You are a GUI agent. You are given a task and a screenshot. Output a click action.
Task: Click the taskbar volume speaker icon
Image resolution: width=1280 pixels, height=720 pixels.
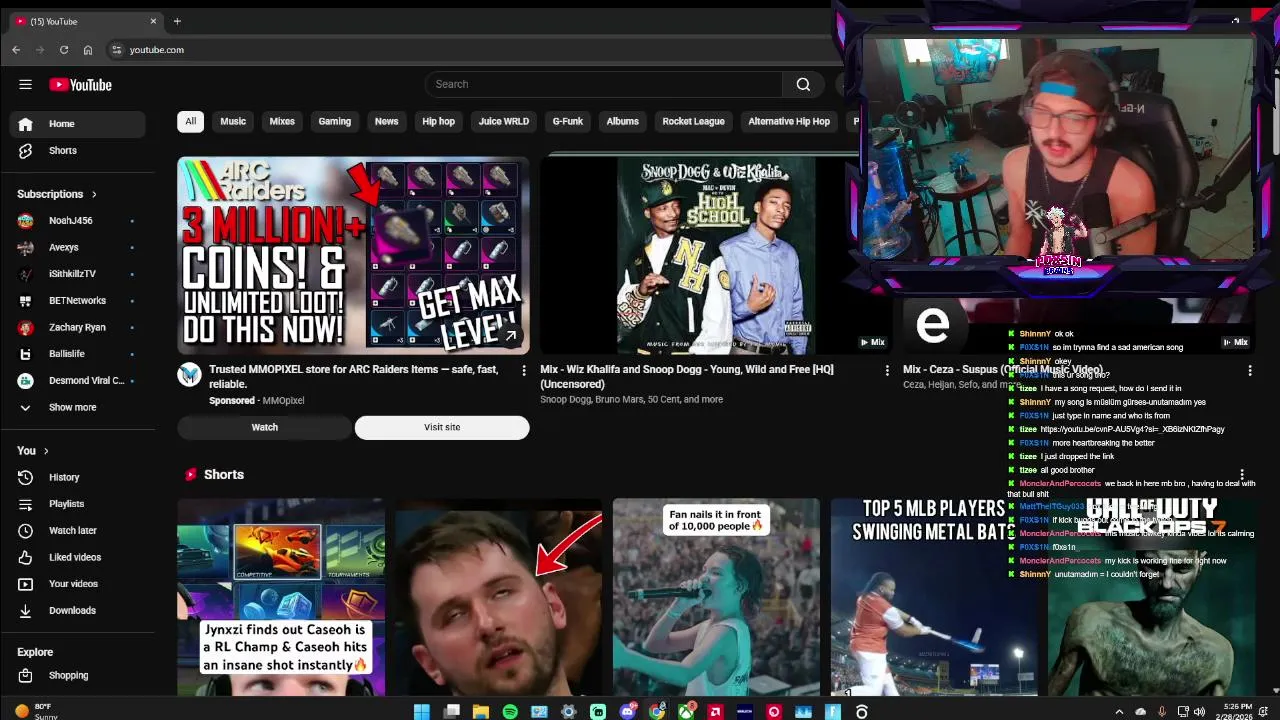point(1199,712)
